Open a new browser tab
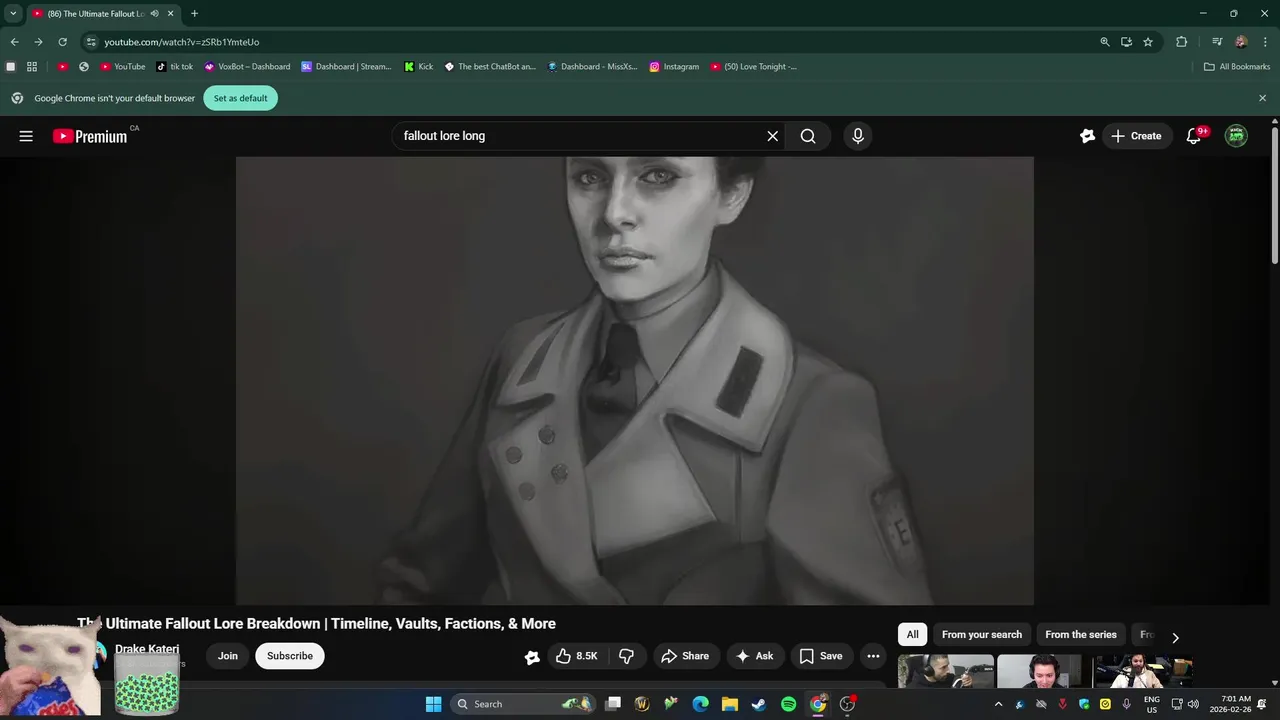1280x720 pixels. coord(194,14)
